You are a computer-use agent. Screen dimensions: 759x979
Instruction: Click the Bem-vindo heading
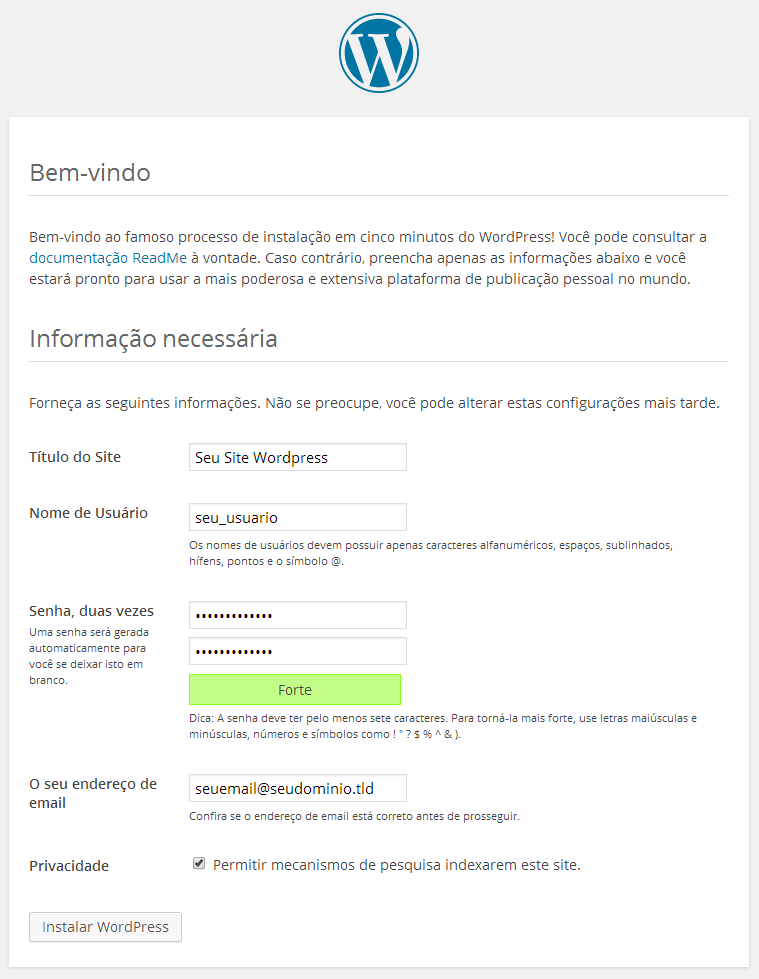coord(90,173)
